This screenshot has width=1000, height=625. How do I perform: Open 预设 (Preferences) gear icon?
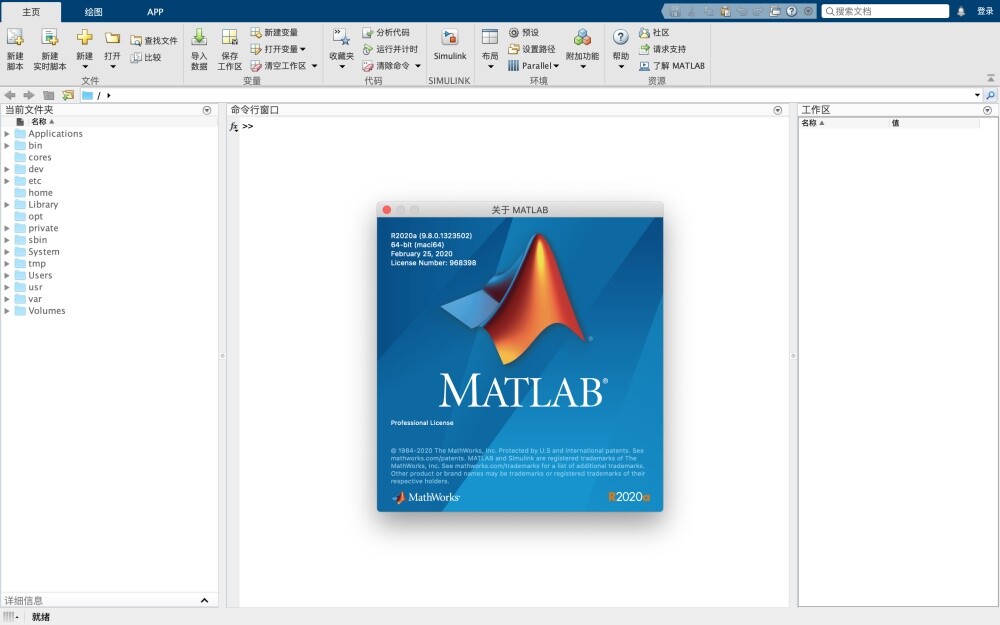pyautogui.click(x=514, y=33)
